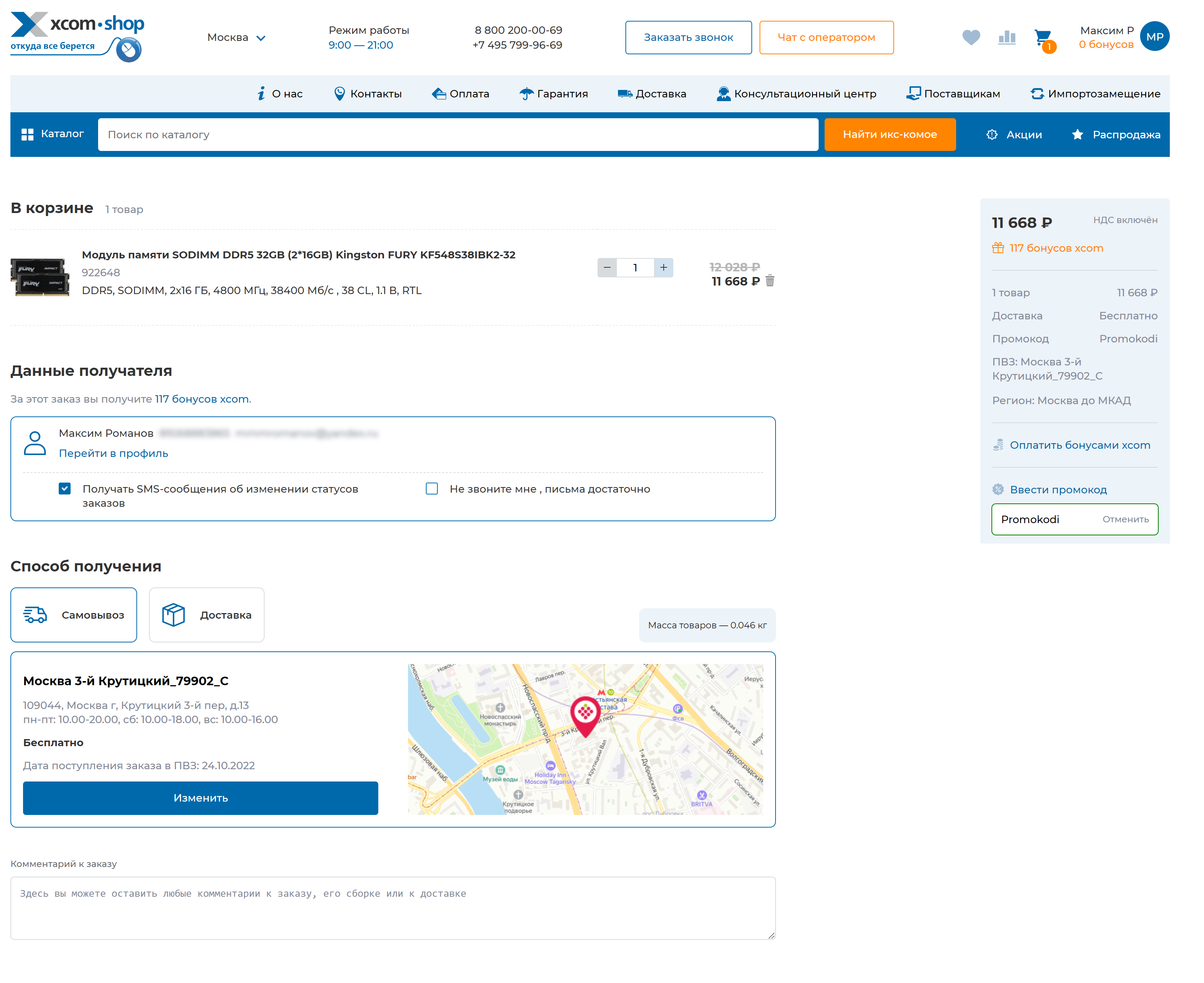Viewport: 1204px width, 983px height.
Task: Click the map of the pickup point
Action: click(x=585, y=739)
